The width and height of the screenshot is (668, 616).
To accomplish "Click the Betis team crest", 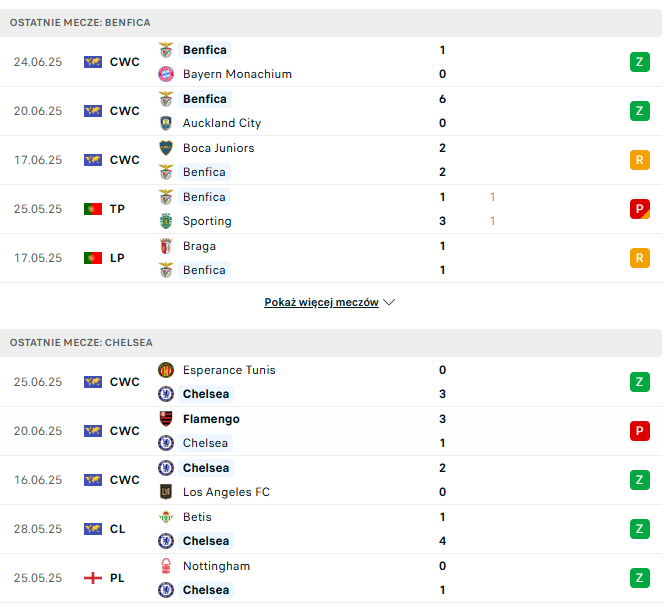I will pos(166,517).
